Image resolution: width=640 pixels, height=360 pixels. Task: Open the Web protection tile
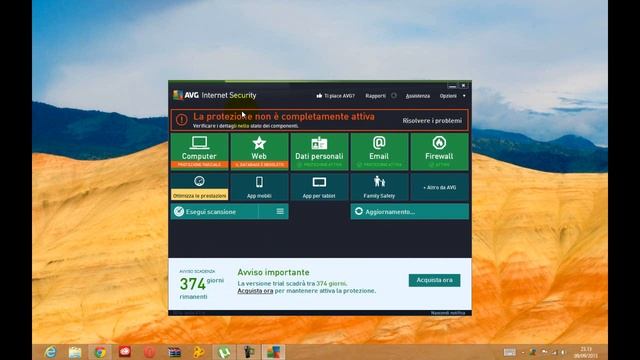pyautogui.click(x=259, y=151)
